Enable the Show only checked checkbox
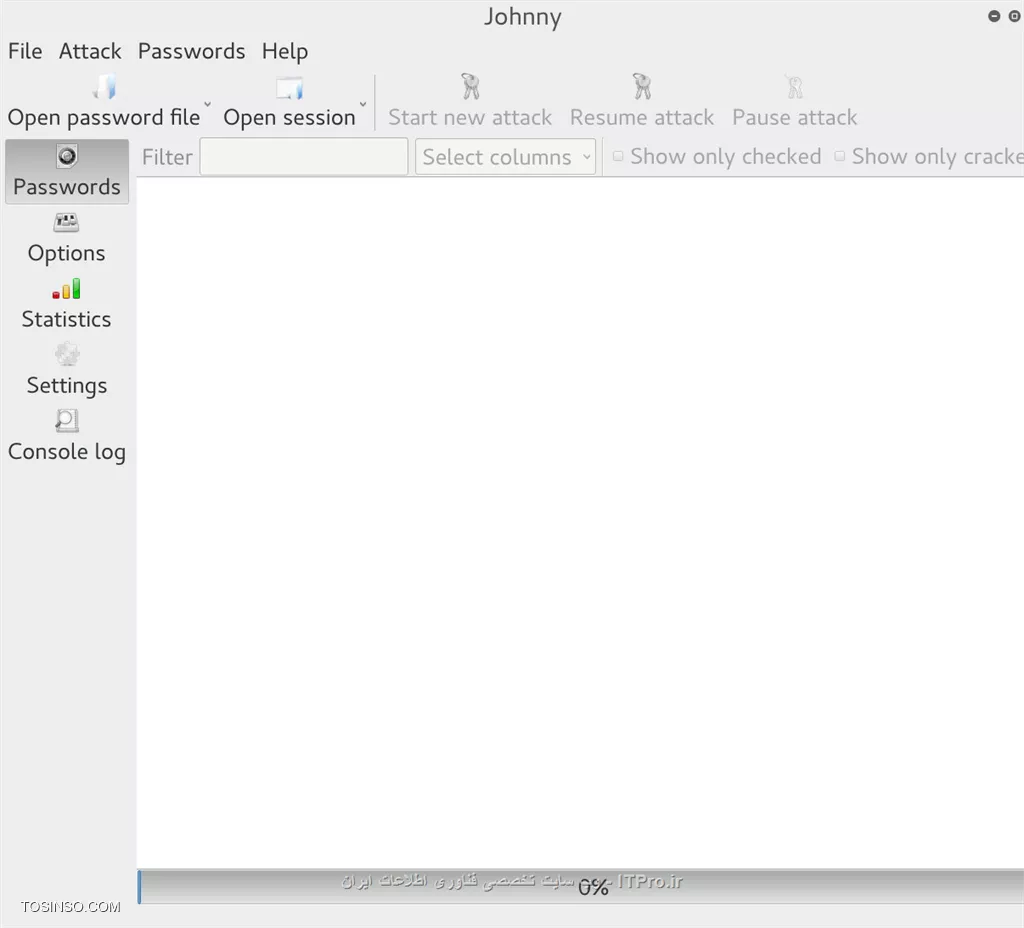This screenshot has height=928, width=1024. click(618, 156)
